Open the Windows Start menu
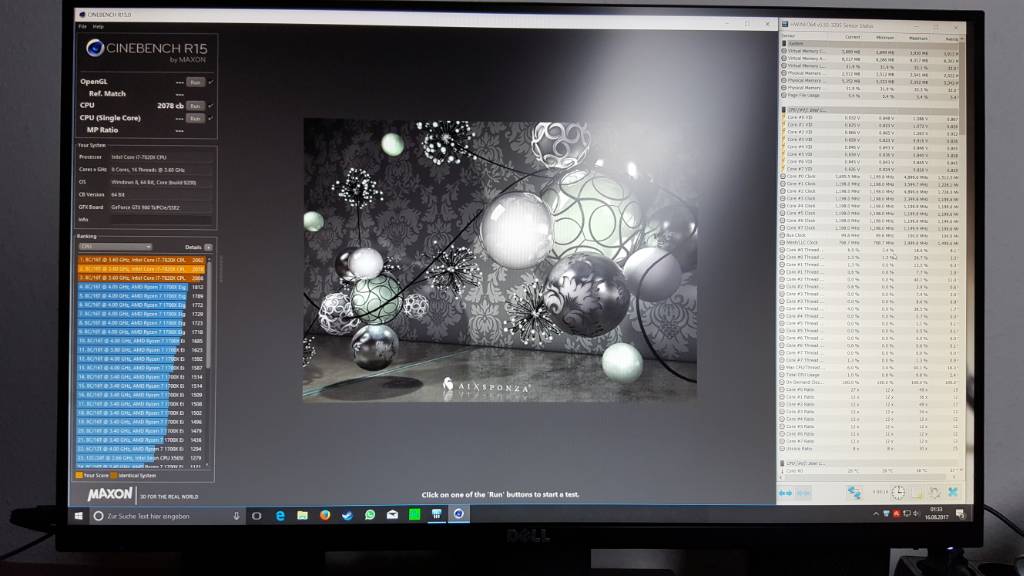Screen dimensions: 1024x576 pyautogui.click(x=79, y=516)
